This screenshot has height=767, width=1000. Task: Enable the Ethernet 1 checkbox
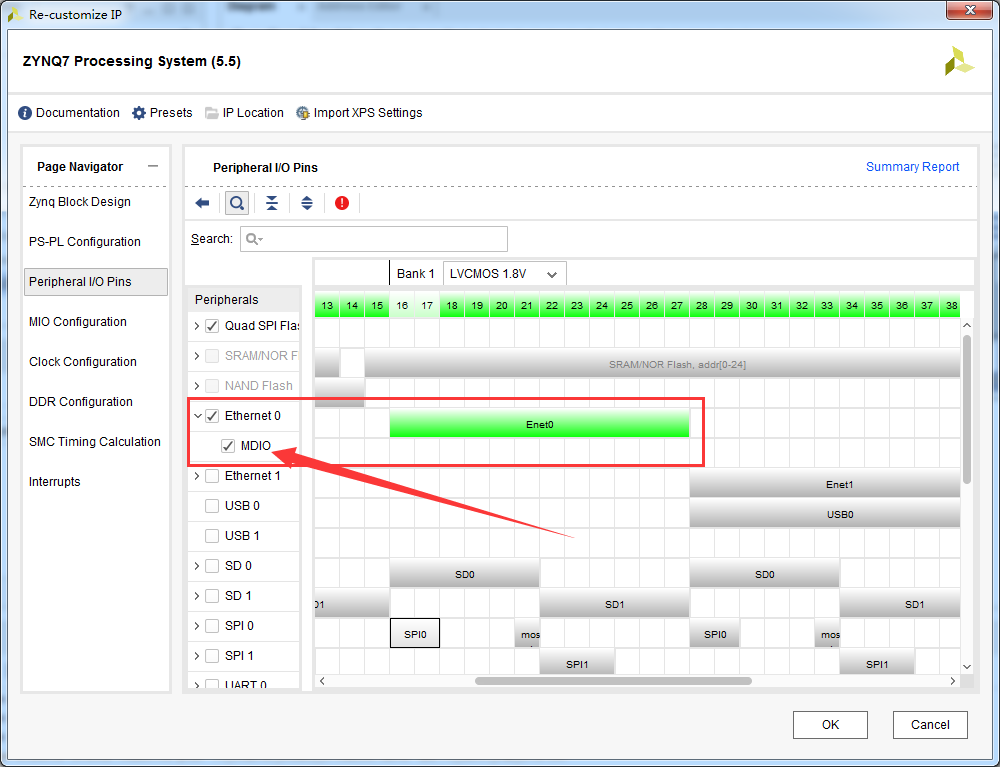click(212, 476)
